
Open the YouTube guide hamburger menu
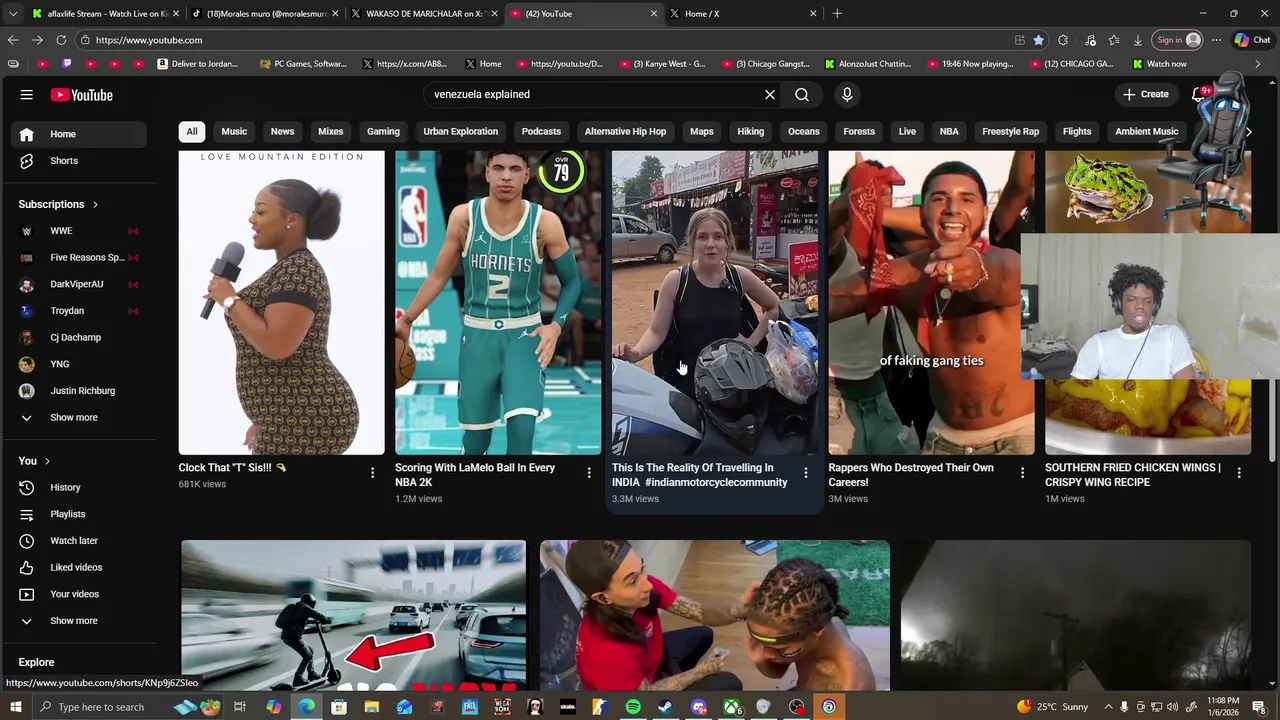[27, 95]
